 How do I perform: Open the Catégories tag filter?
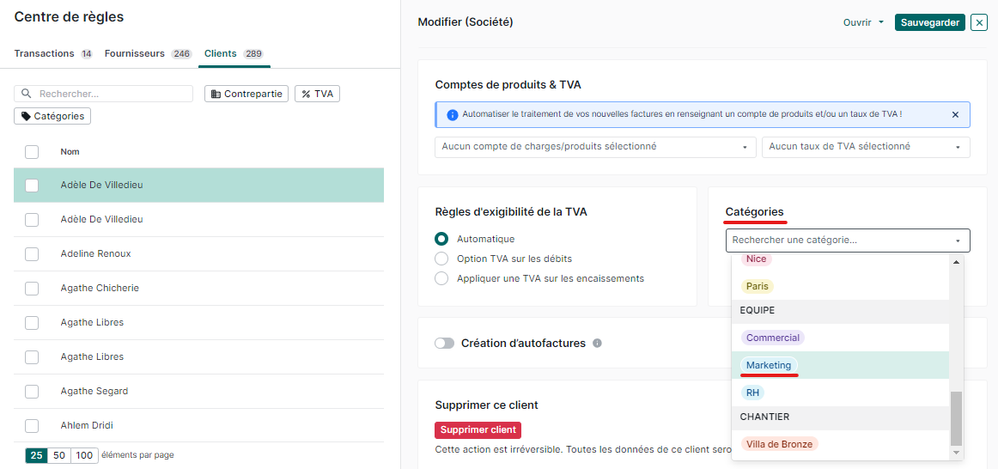tap(52, 116)
